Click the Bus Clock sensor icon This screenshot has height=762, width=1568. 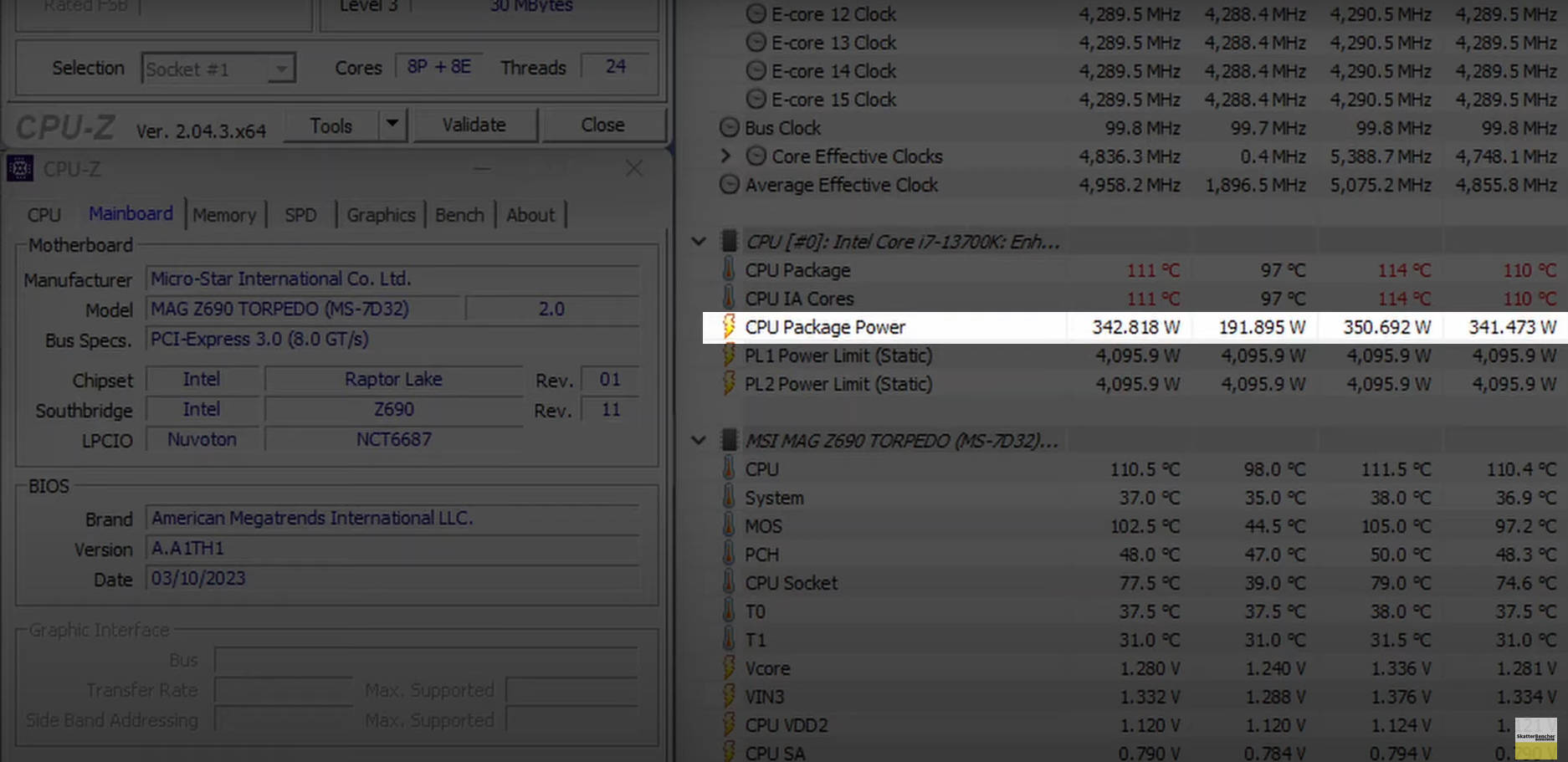(730, 128)
